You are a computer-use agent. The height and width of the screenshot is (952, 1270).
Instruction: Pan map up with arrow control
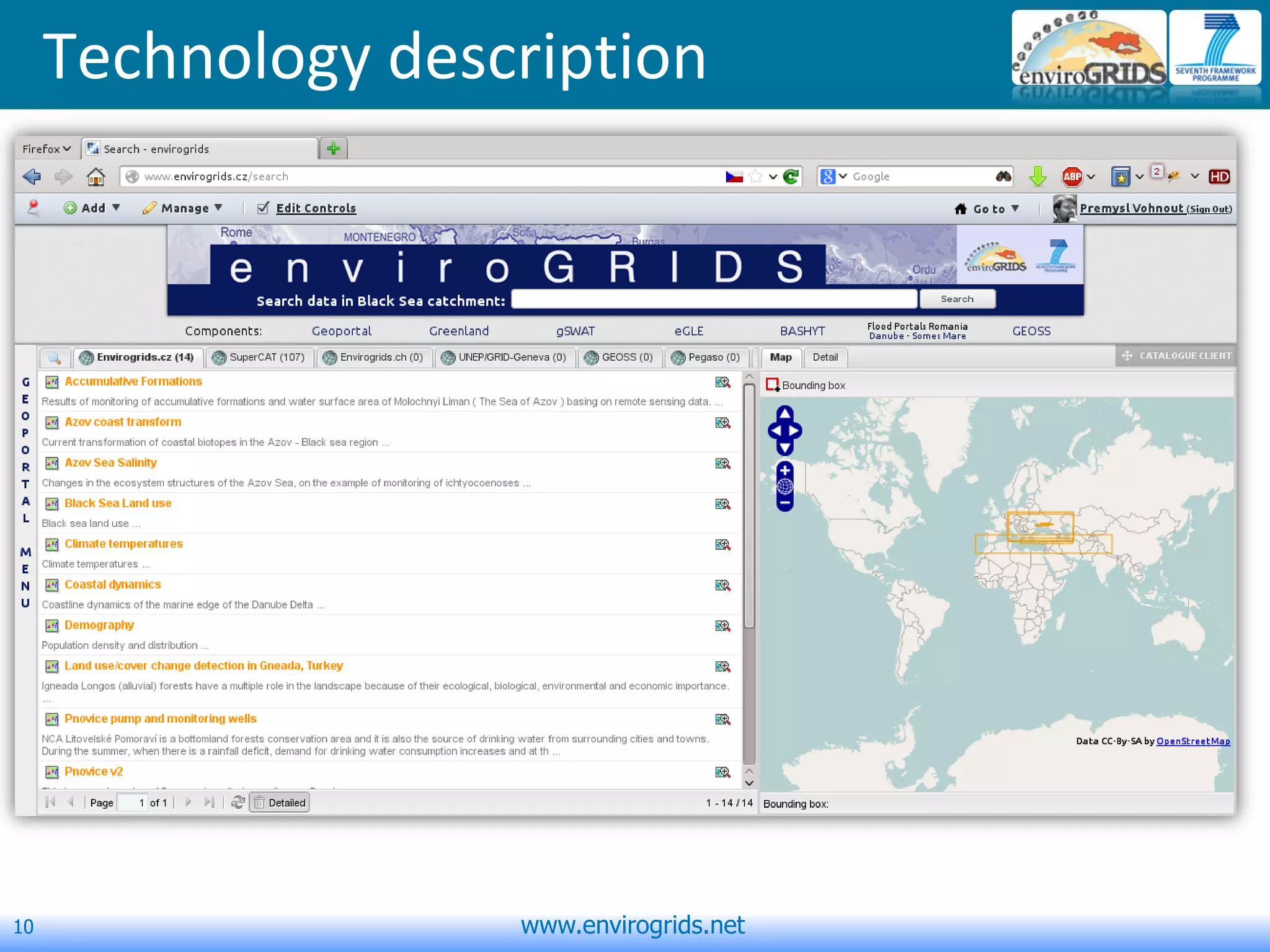(x=784, y=413)
